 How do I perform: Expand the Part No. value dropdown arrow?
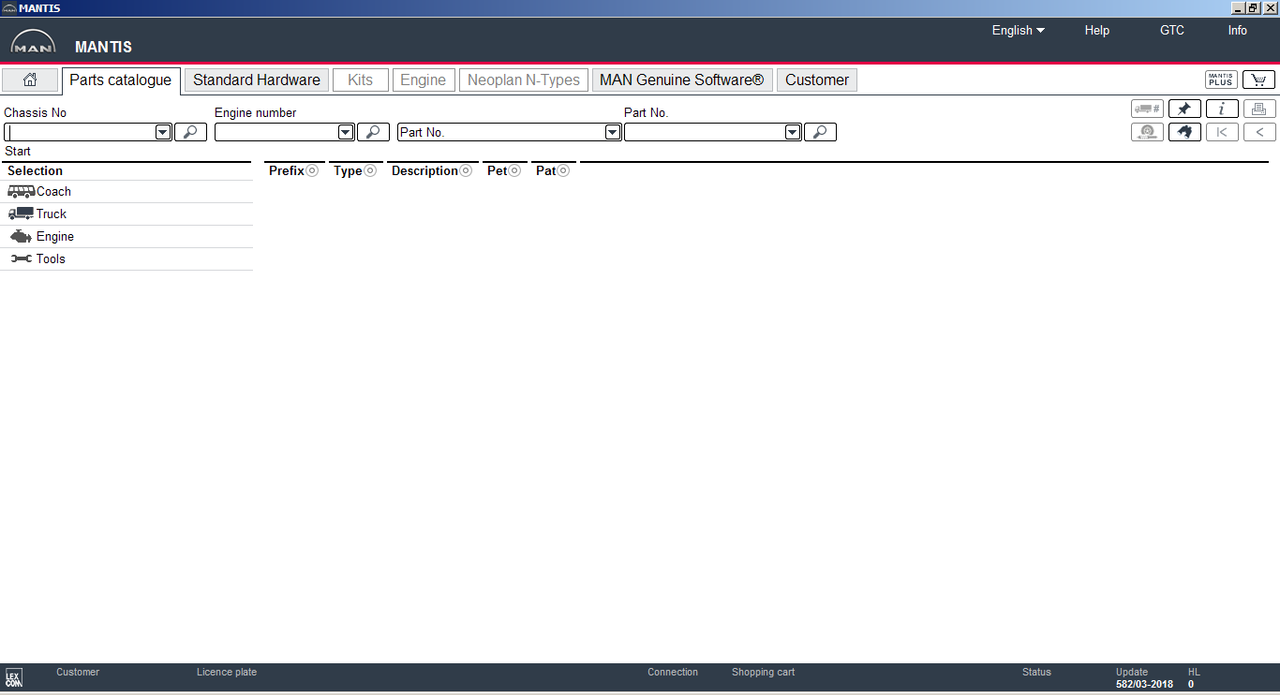[x=793, y=132]
